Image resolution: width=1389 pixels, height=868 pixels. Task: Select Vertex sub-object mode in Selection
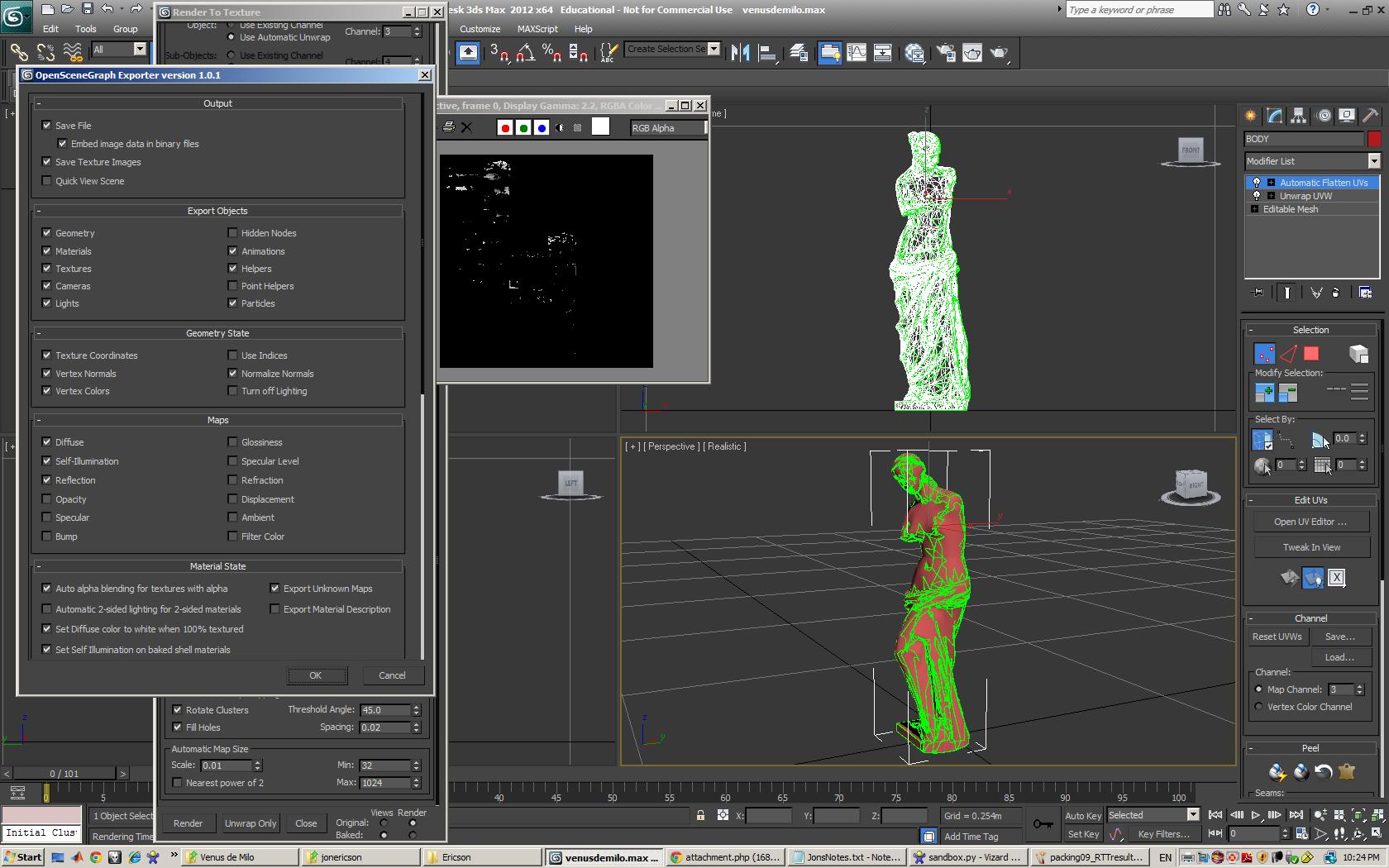(x=1264, y=354)
